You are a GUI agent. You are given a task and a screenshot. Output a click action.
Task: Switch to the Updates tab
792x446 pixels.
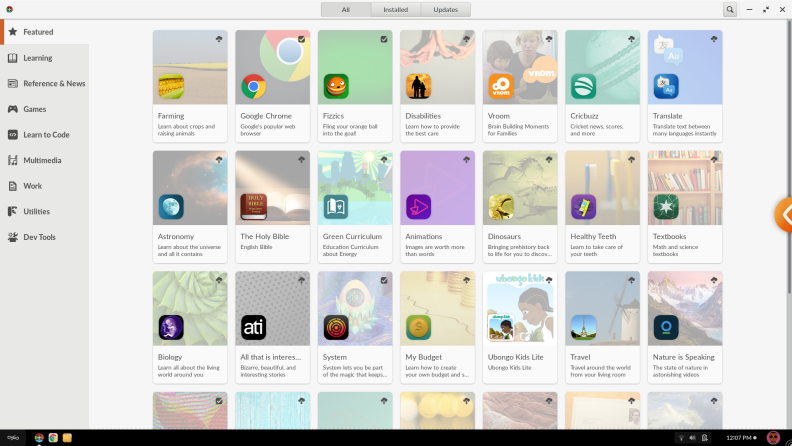click(x=446, y=10)
